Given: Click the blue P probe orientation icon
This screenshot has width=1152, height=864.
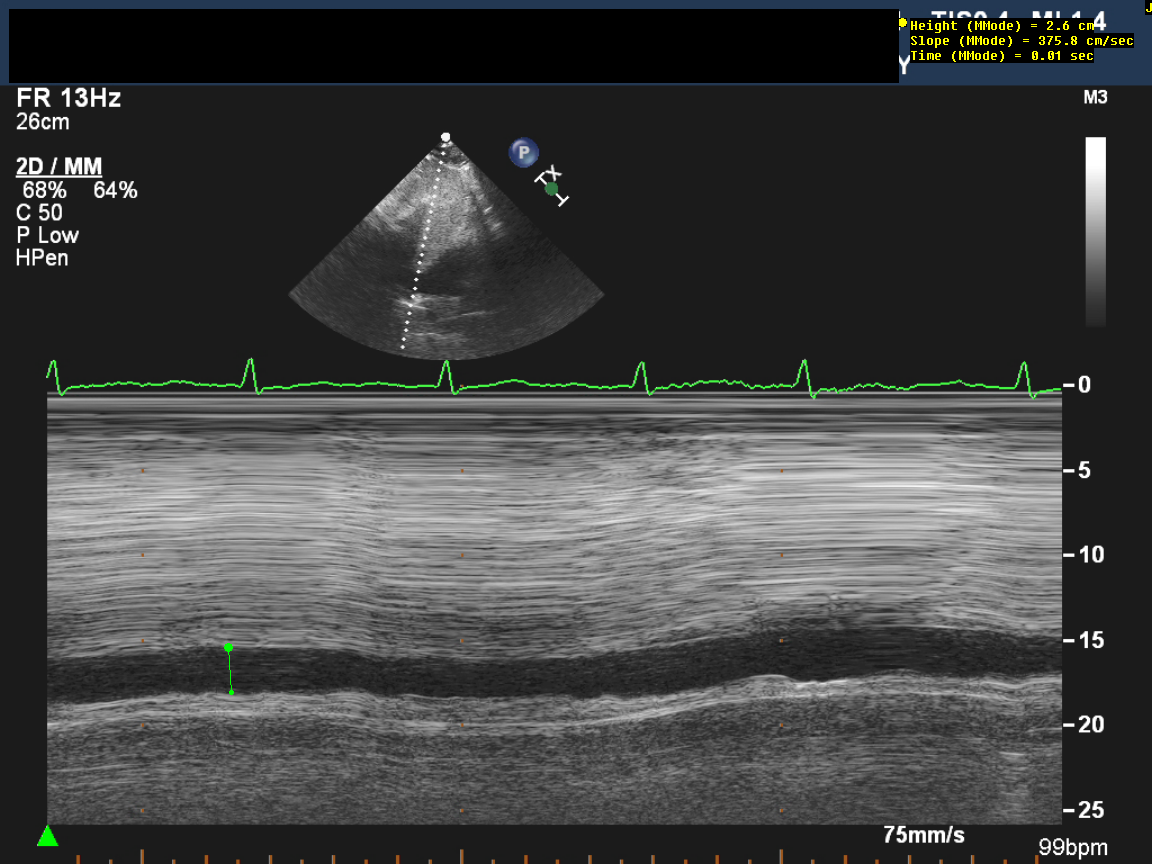Looking at the screenshot, I should [x=522, y=152].
